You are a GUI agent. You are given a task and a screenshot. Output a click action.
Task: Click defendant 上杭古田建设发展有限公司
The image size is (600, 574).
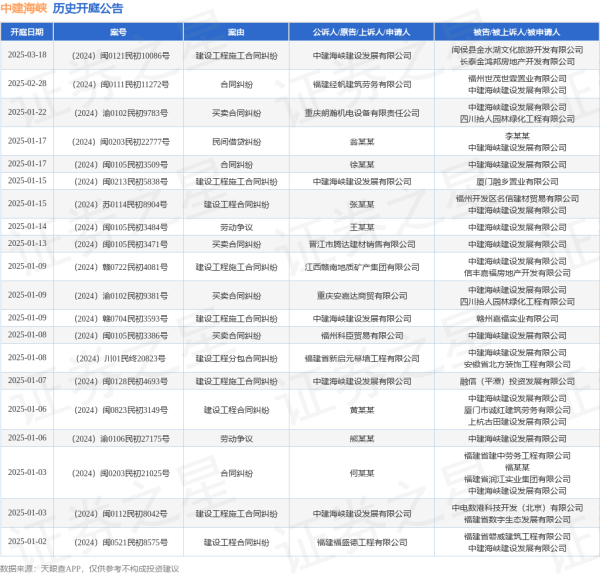(x=517, y=422)
